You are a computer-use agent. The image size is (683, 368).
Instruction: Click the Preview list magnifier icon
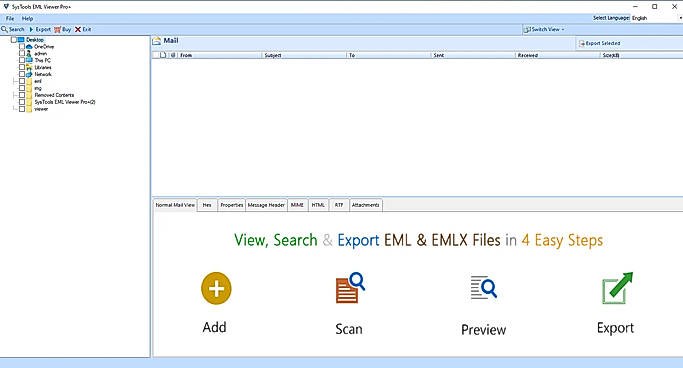click(x=484, y=287)
